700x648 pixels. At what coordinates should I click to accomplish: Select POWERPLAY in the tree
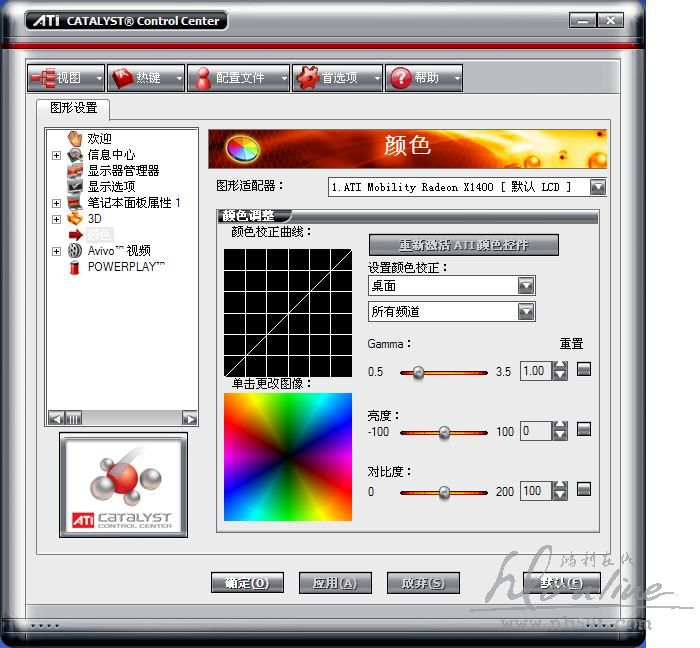[126, 267]
